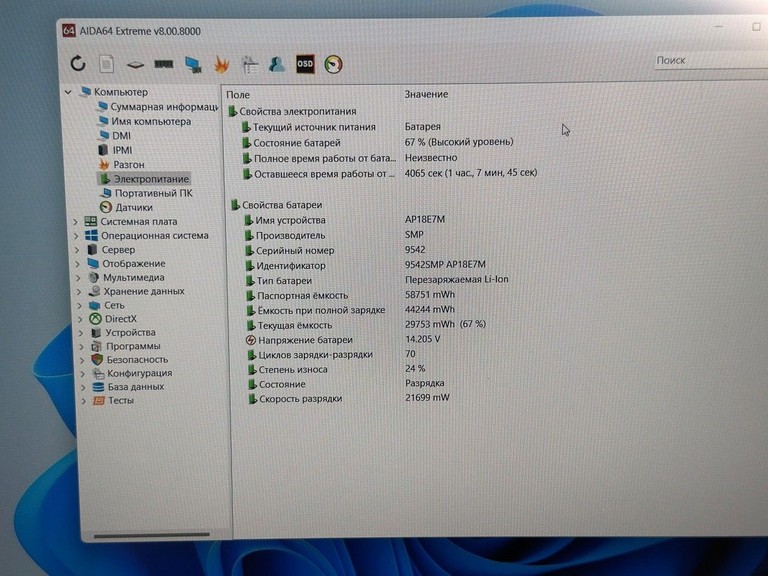
Task: Click the Значение column header
Action: point(426,94)
